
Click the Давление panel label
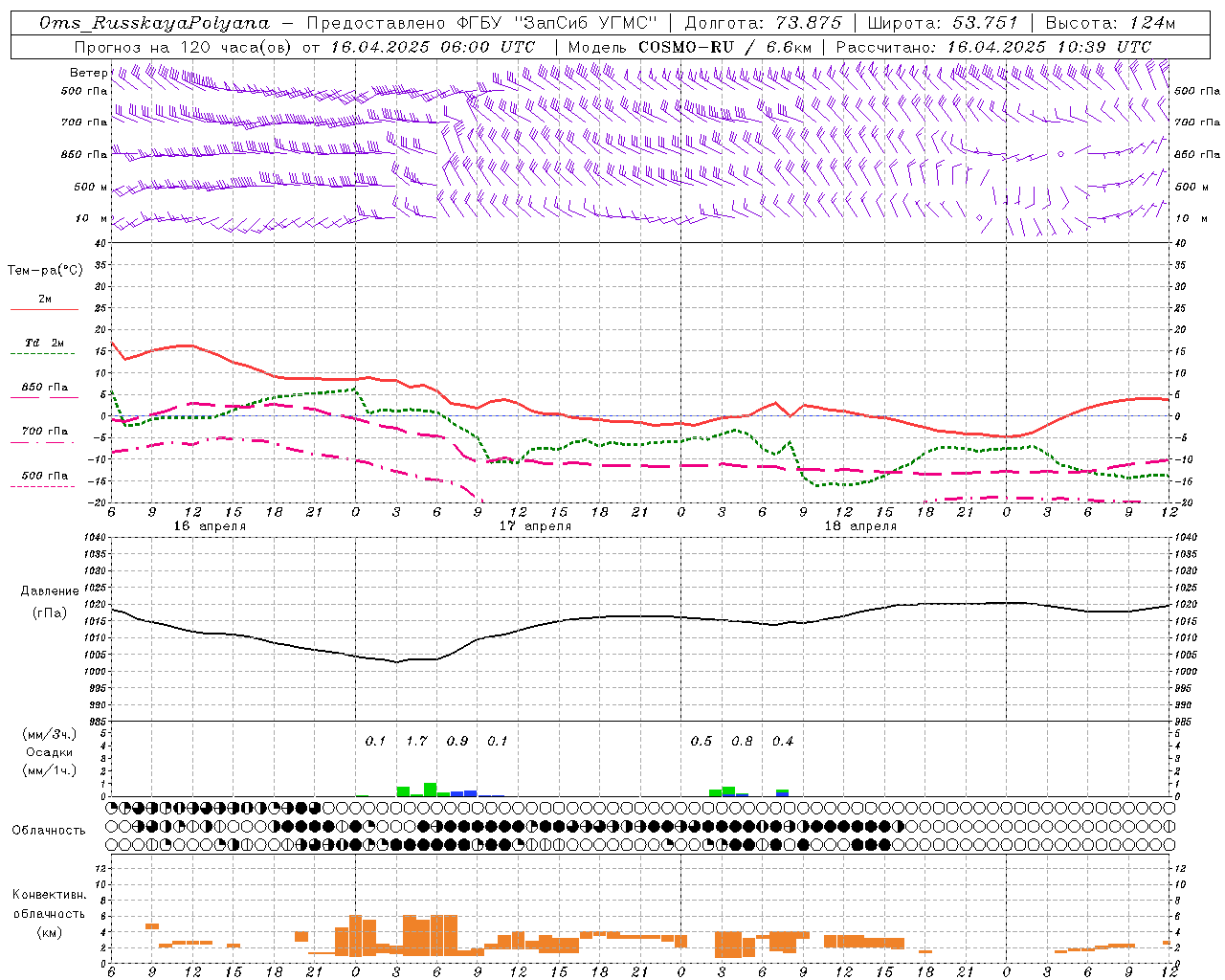(x=50, y=591)
